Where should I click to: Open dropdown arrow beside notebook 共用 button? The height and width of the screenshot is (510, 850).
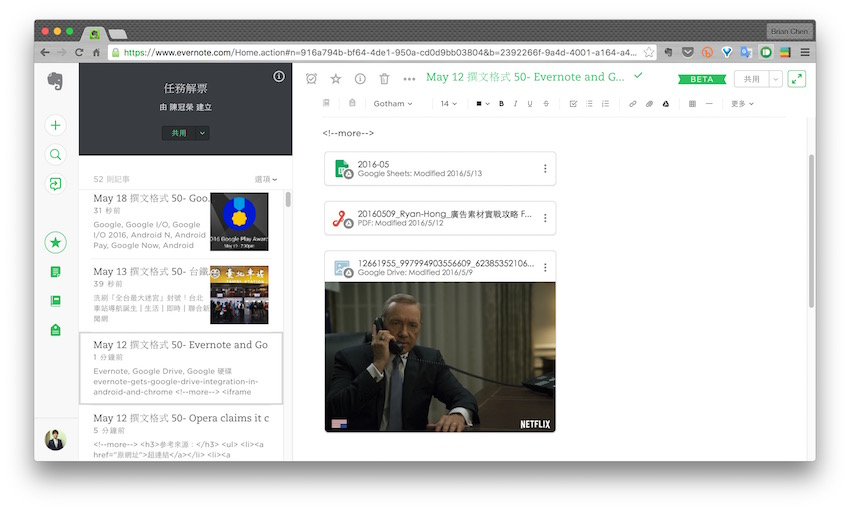[202, 133]
